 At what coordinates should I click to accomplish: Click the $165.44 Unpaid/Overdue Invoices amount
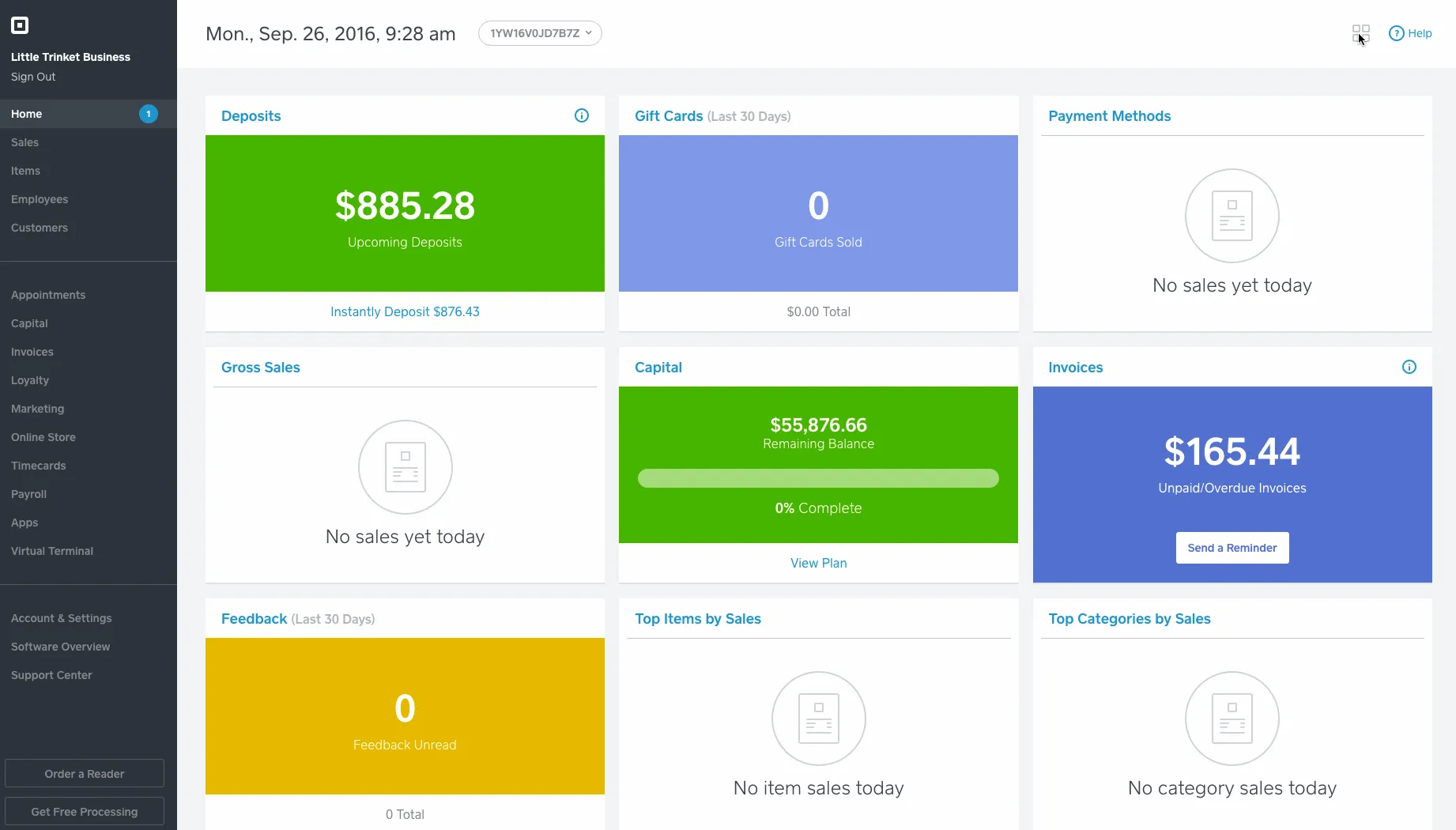click(1232, 451)
